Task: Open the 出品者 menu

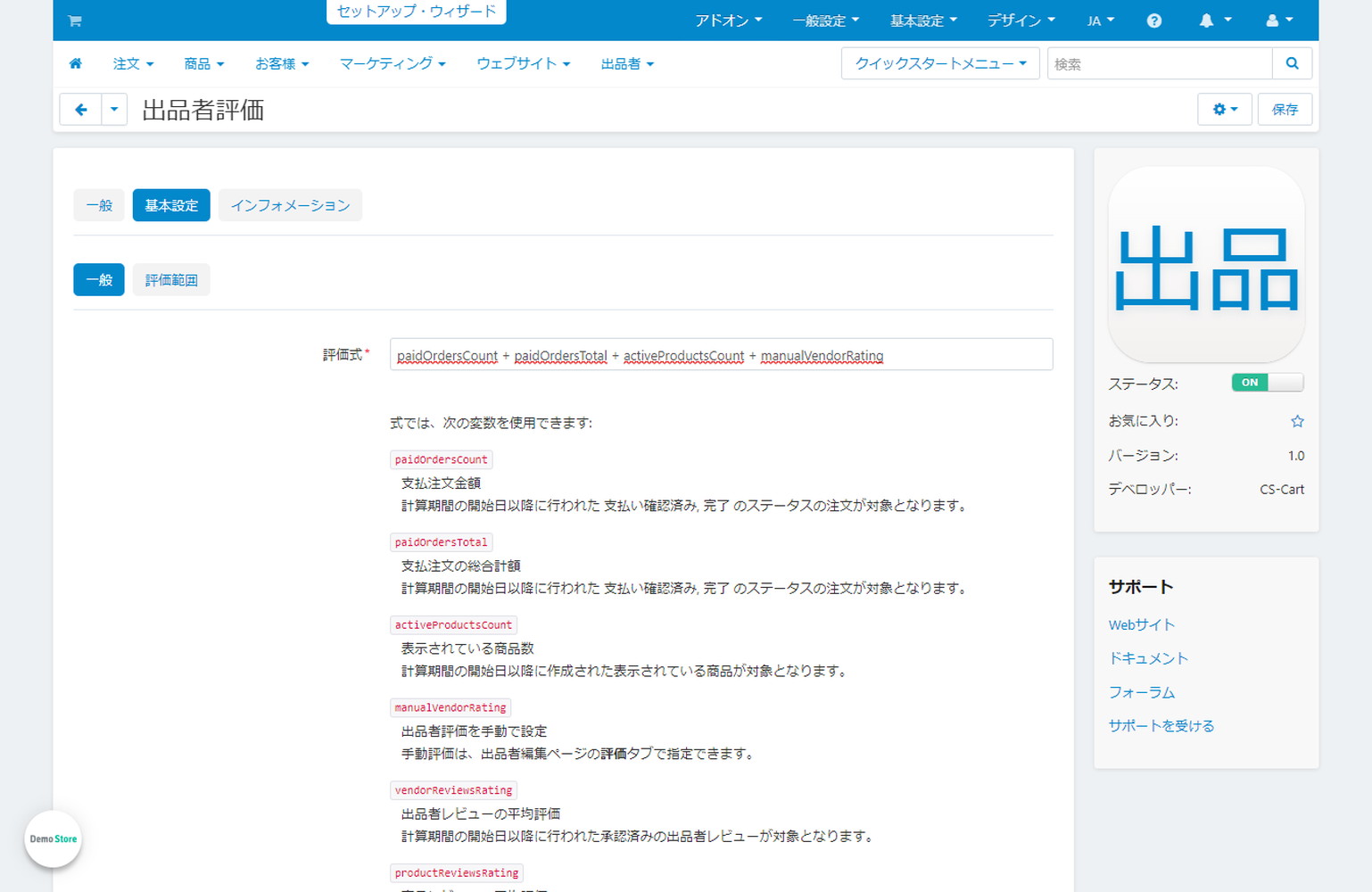Action: pyautogui.click(x=627, y=63)
